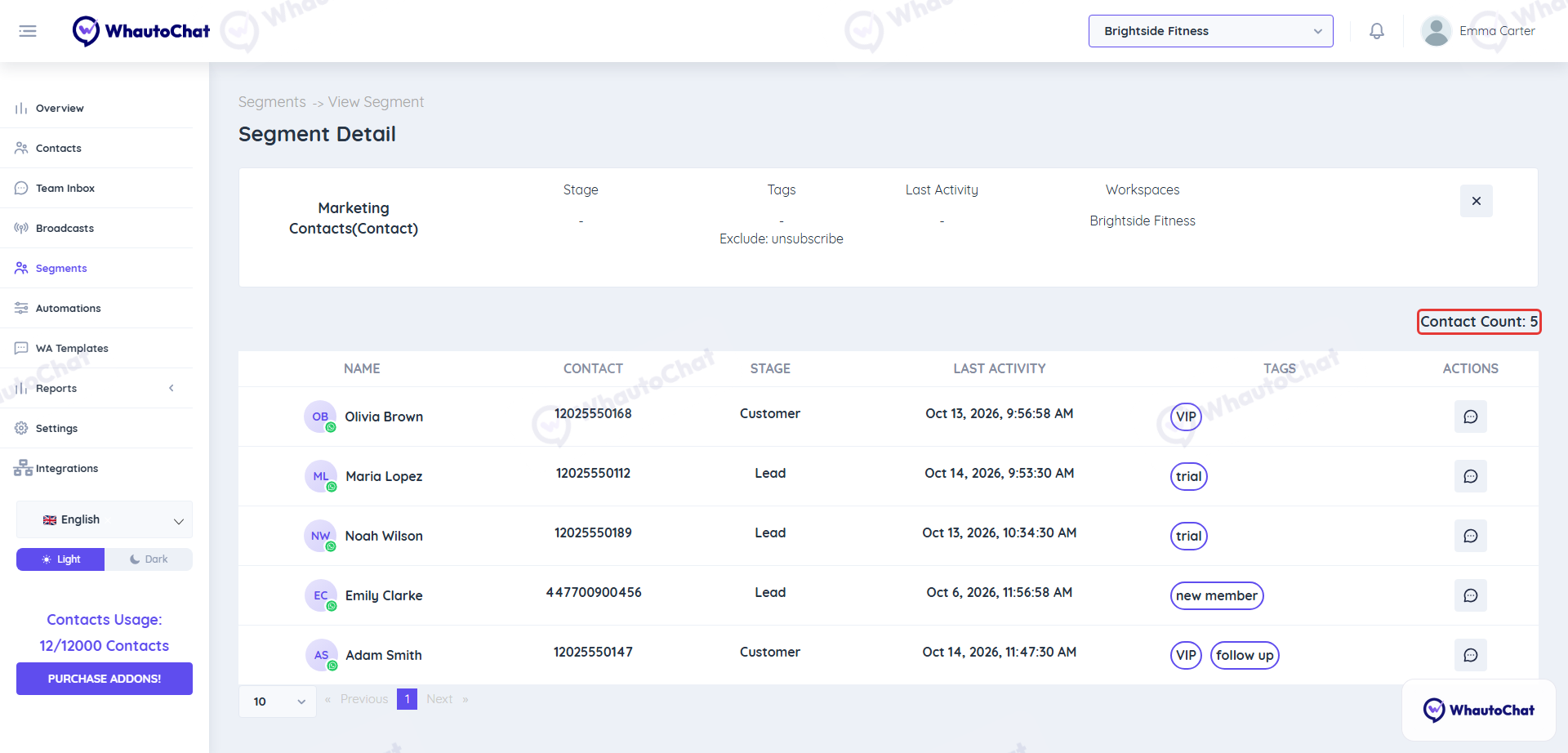This screenshot has width=1568, height=753.
Task: Go to Previous page
Action: point(364,699)
